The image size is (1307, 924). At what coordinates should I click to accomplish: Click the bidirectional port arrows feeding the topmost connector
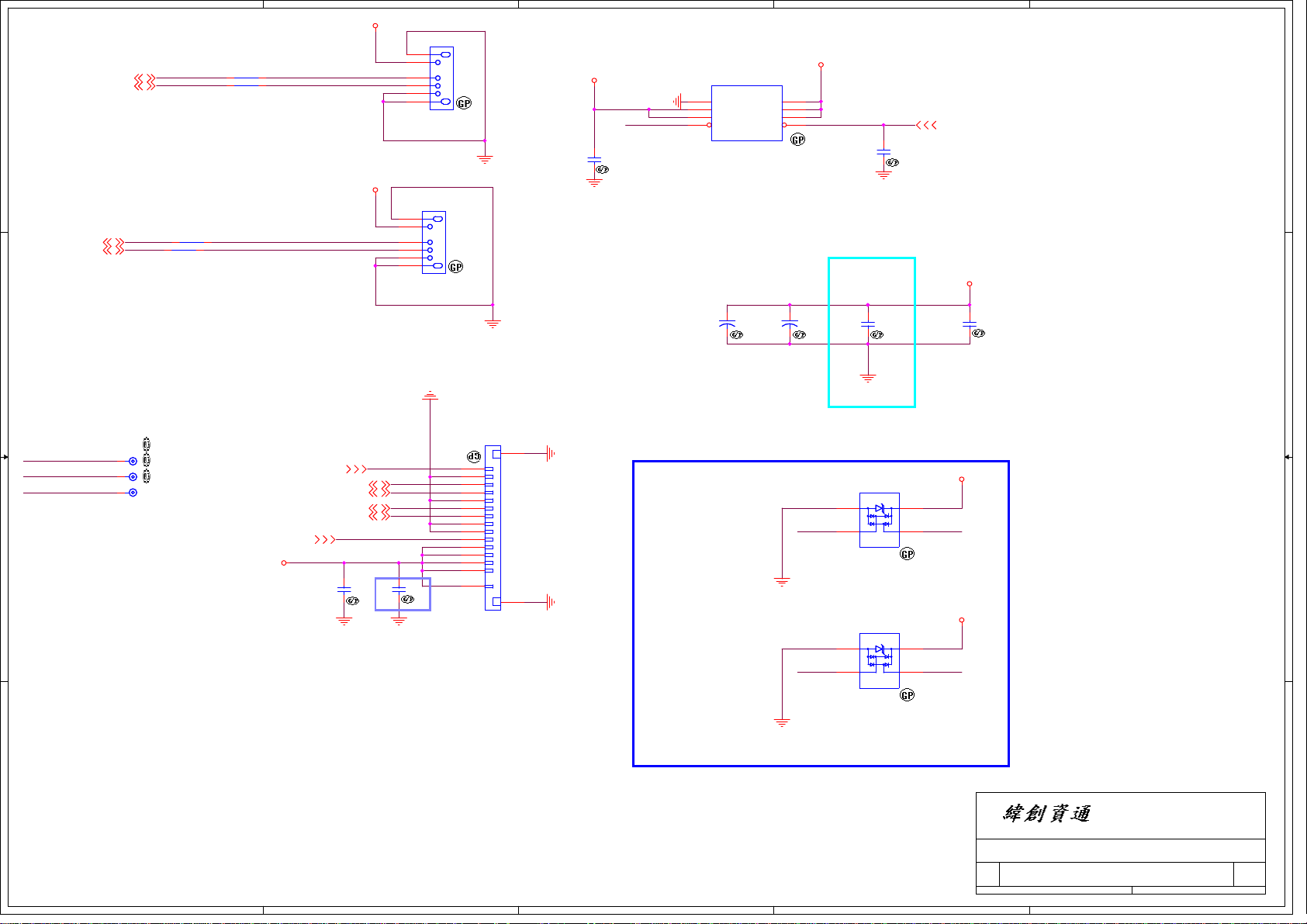pos(144,82)
